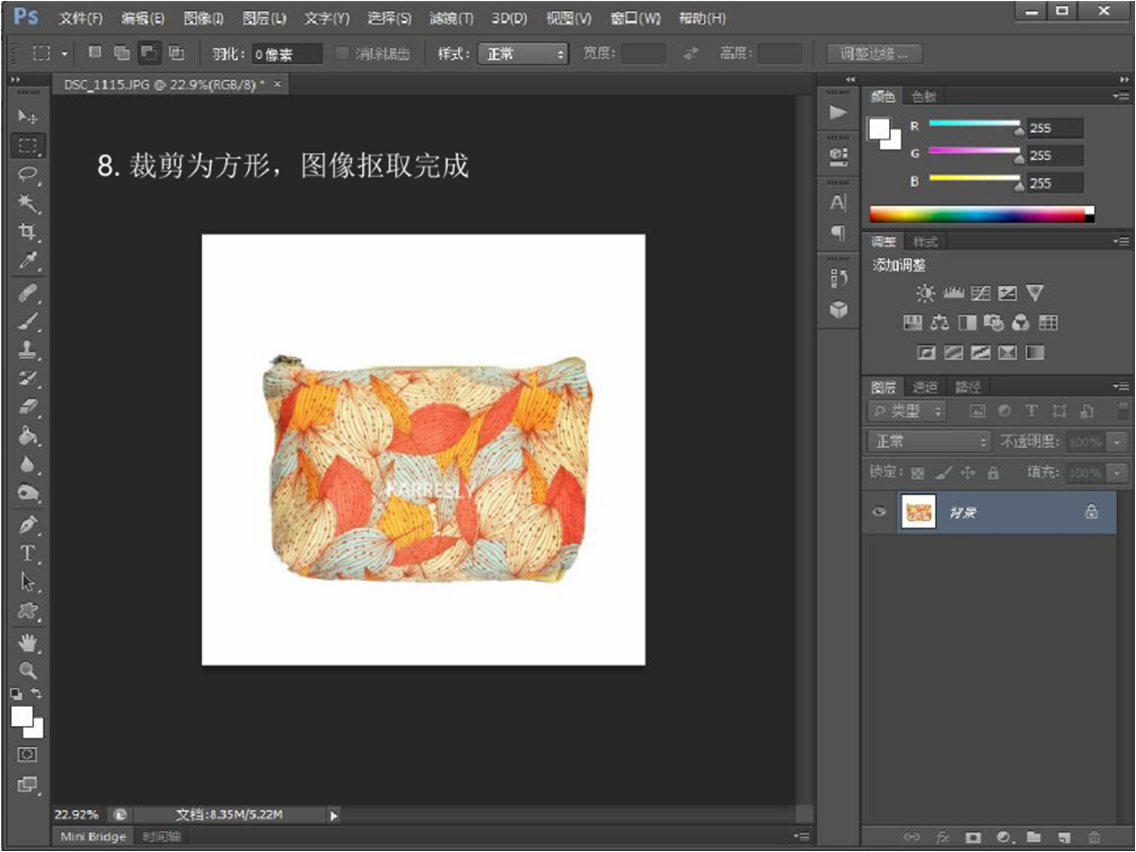Add a Brightness/Contrast adjustment
Image resolution: width=1136 pixels, height=852 pixels.
926,293
